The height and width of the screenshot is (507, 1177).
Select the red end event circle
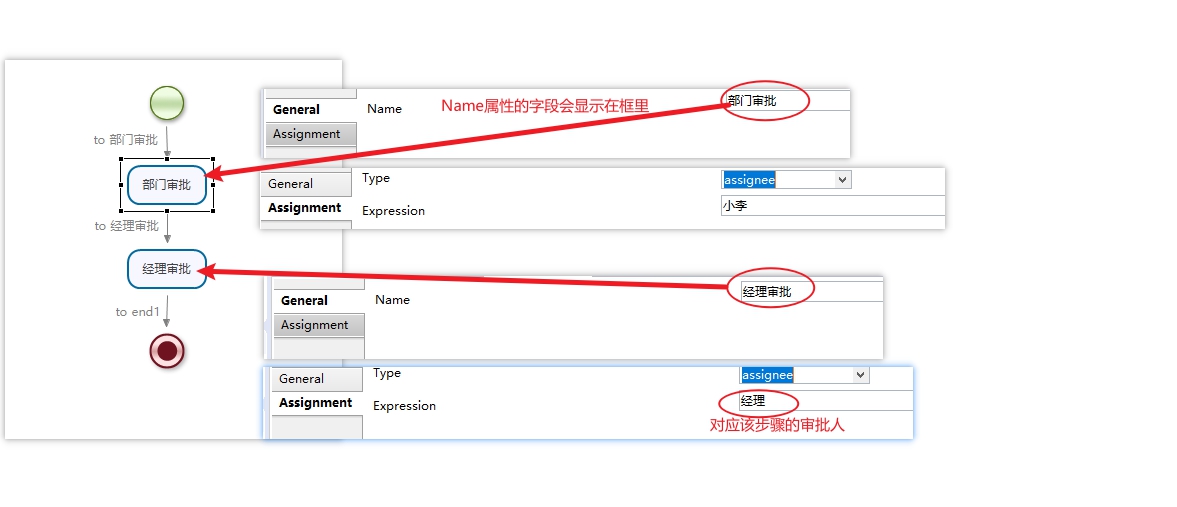pos(167,351)
